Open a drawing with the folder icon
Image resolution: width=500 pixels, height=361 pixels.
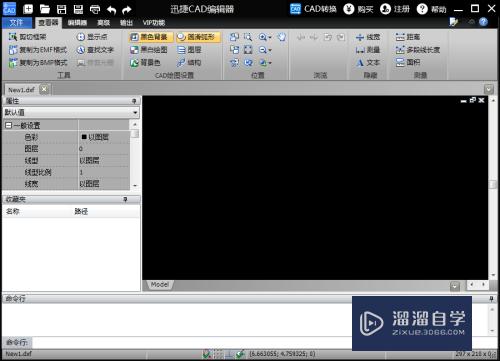[x=45, y=9]
